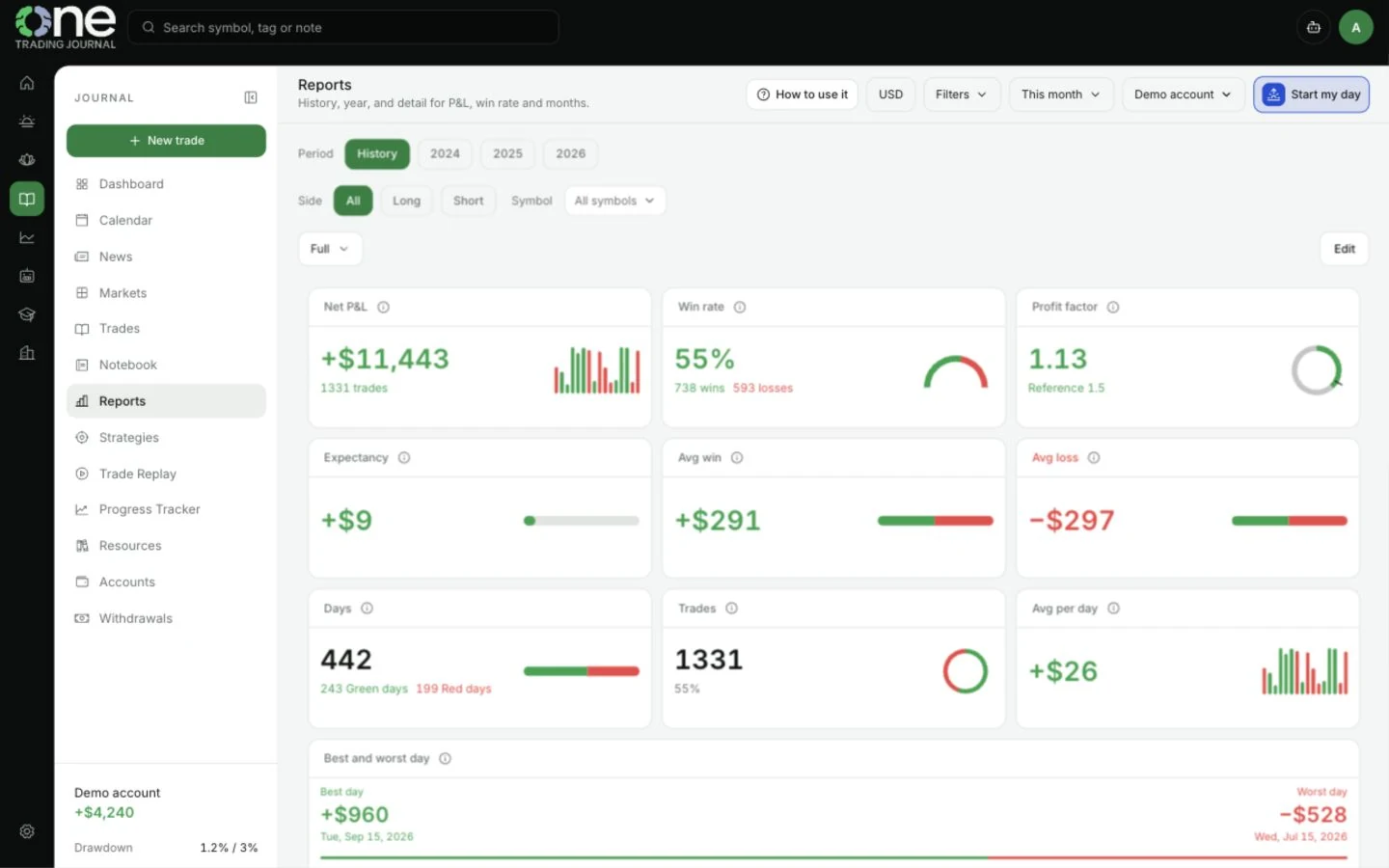Viewport: 1389px width, 868px height.
Task: Open the graduation cap education icon
Action: [x=27, y=314]
